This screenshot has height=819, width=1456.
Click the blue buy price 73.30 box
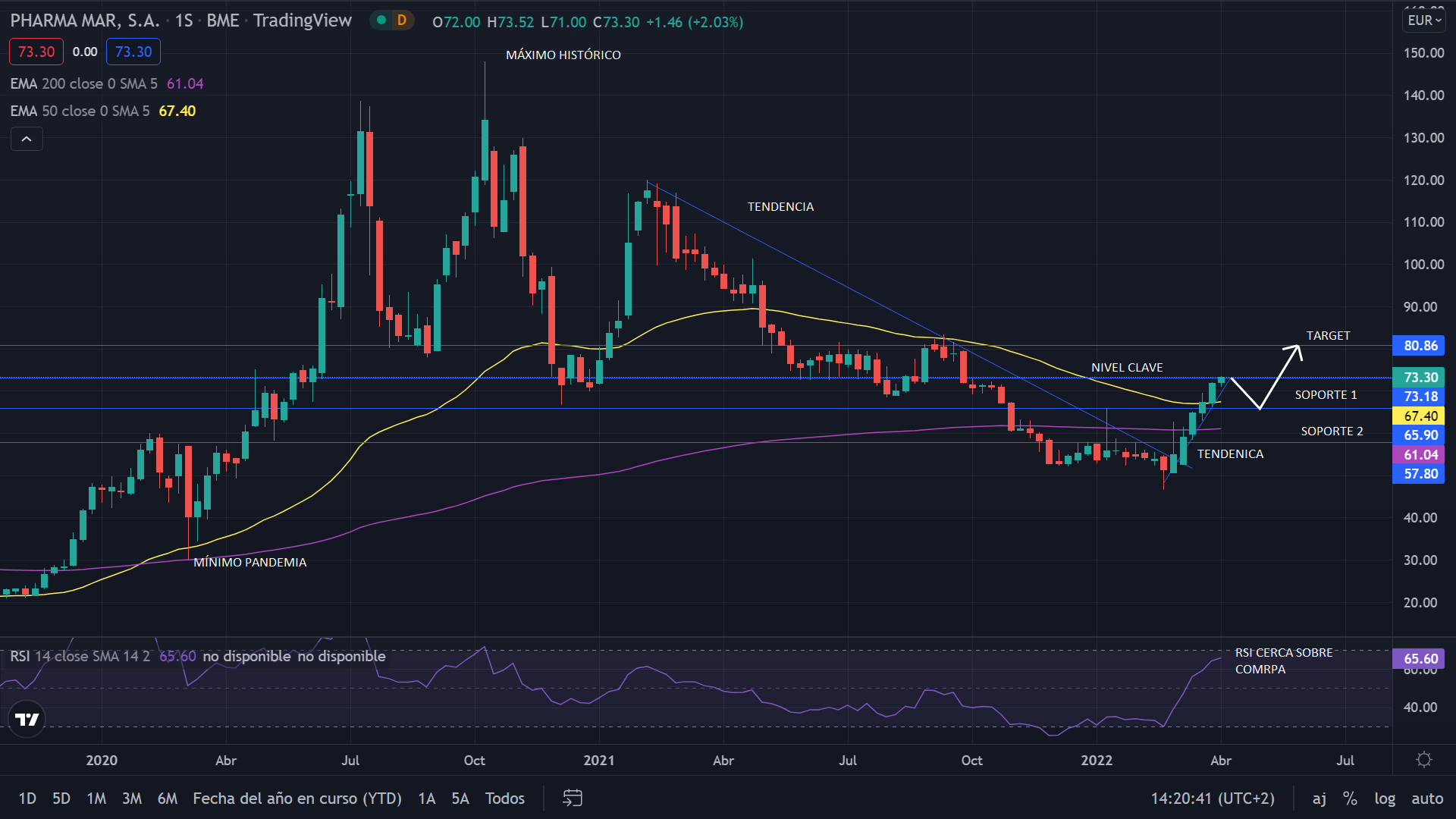[x=133, y=52]
